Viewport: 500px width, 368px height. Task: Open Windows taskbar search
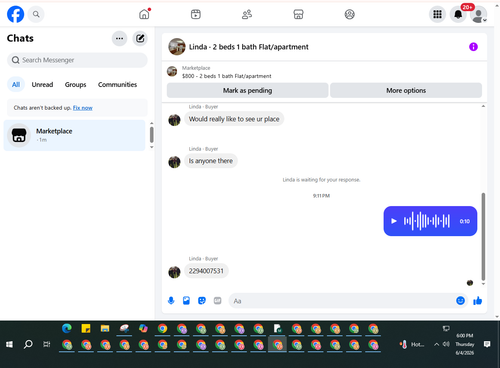pyautogui.click(x=28, y=344)
